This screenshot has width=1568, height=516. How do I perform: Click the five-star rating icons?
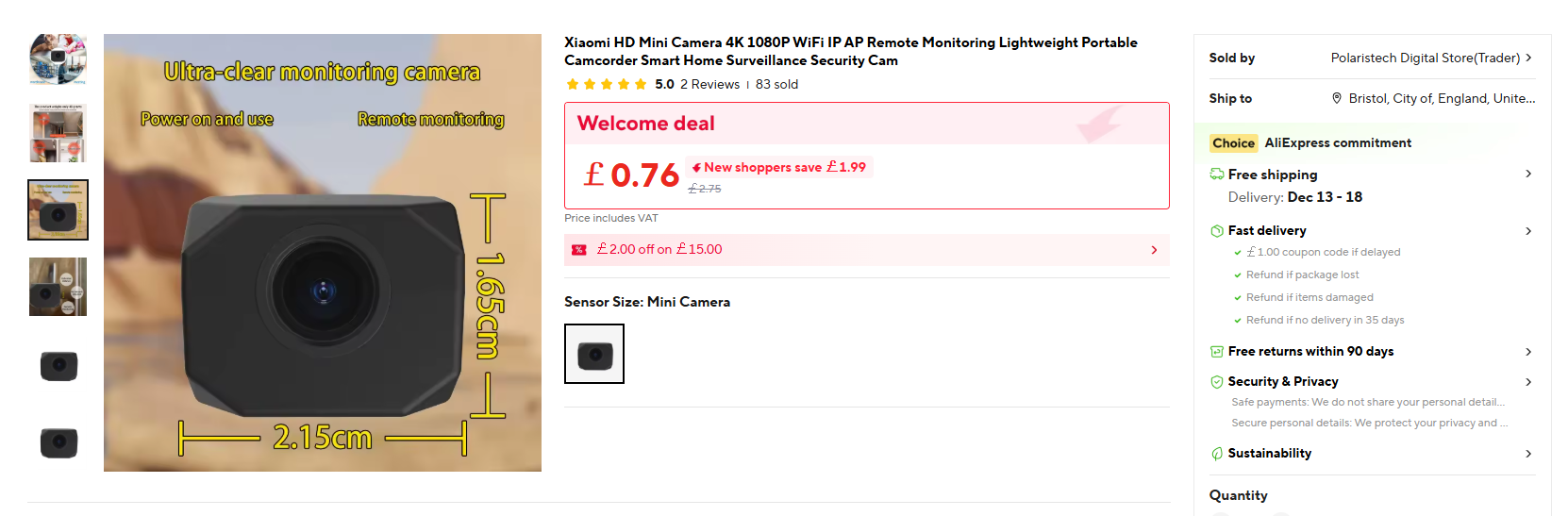click(x=606, y=85)
